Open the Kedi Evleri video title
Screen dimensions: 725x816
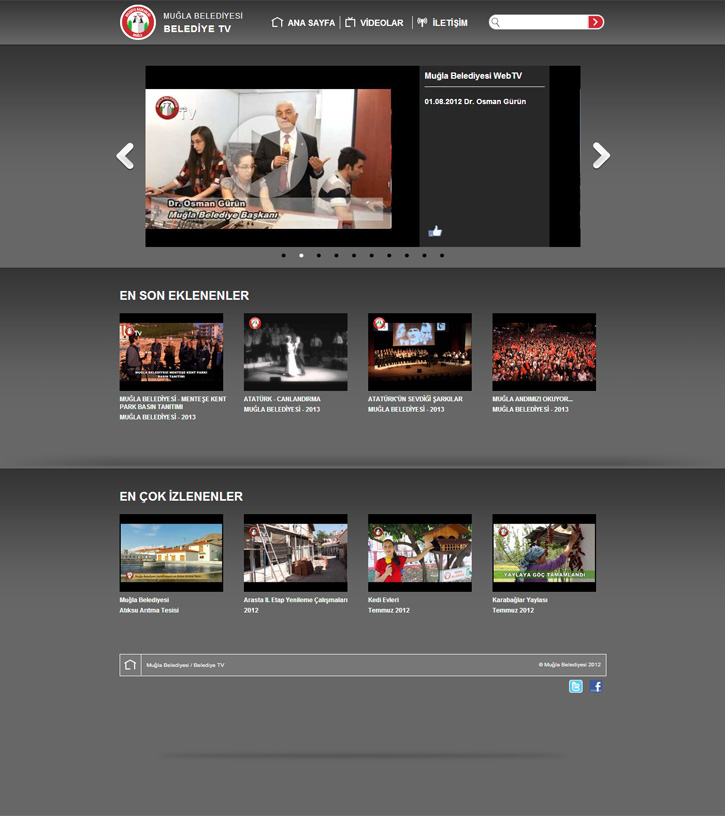point(384,600)
